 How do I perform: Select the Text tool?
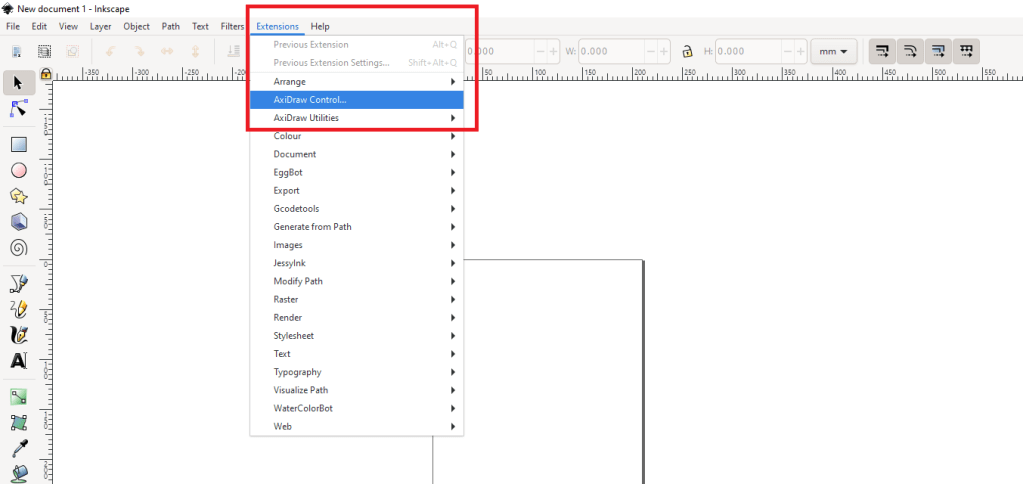pyautogui.click(x=18, y=361)
